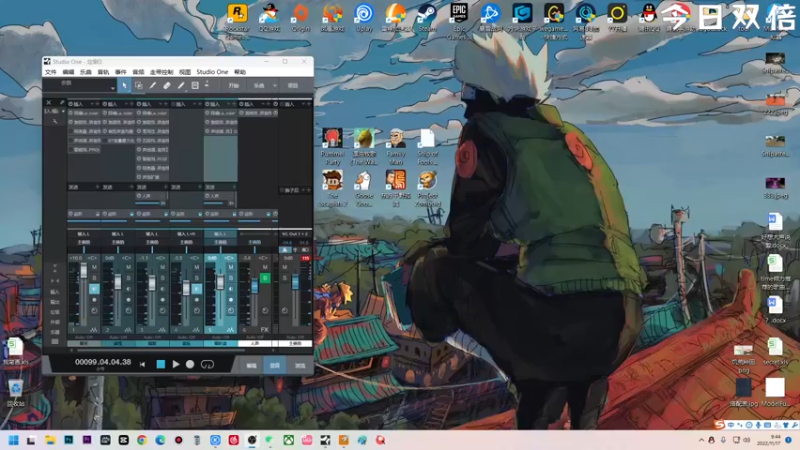Open channel 1 inserts dropdown arrow
This screenshot has height=450, width=800.
[91, 104]
